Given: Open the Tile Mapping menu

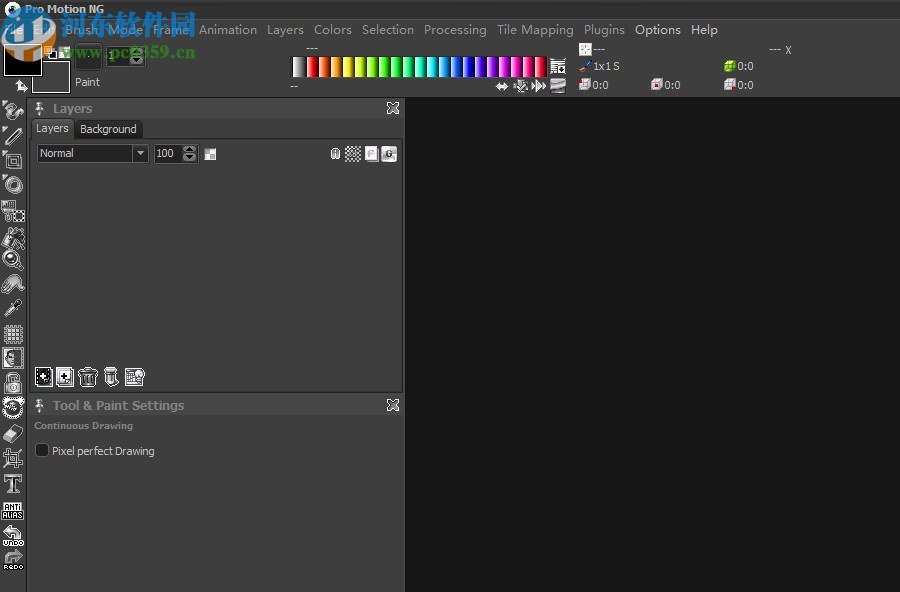Looking at the screenshot, I should coord(535,30).
